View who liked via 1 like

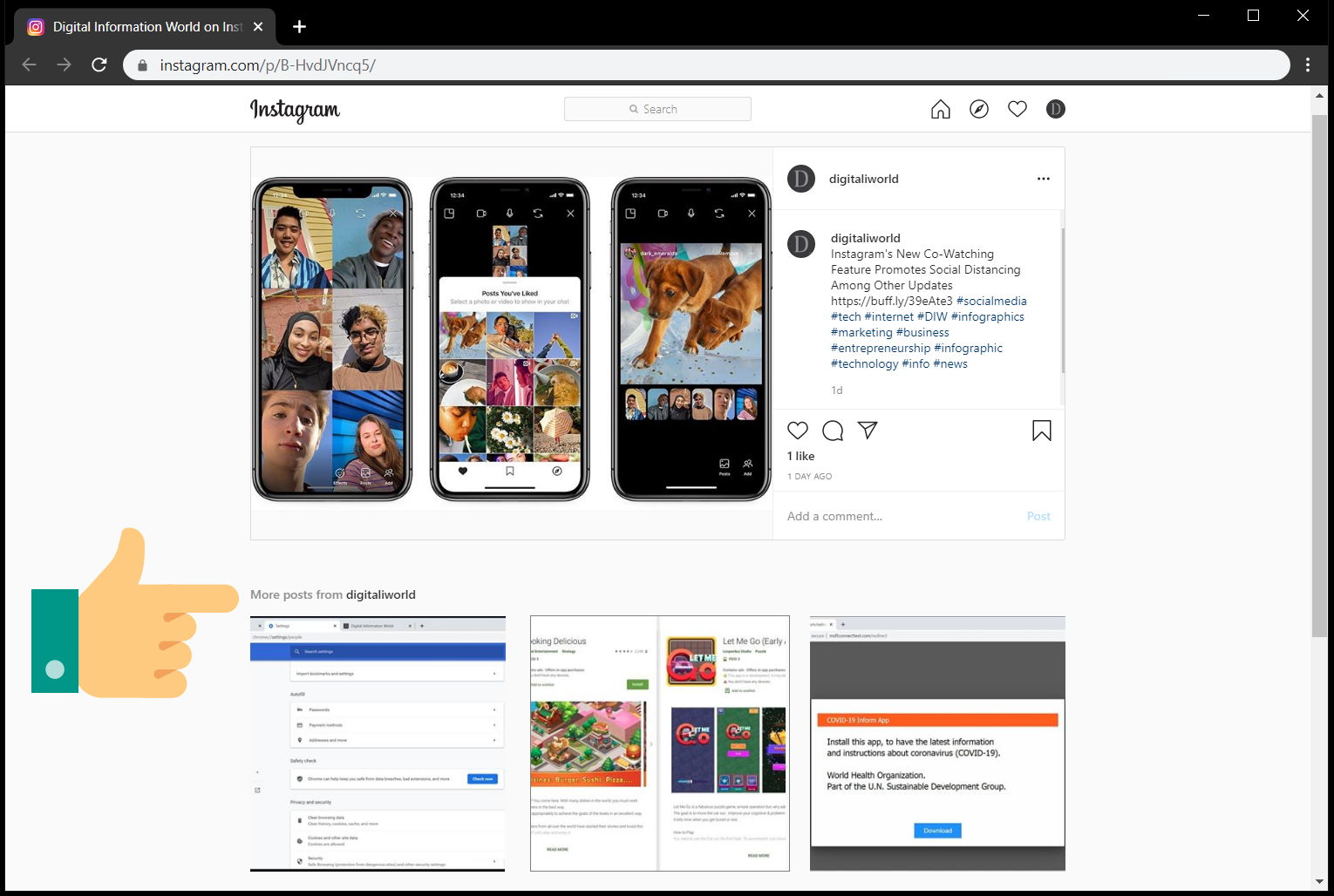coord(800,456)
